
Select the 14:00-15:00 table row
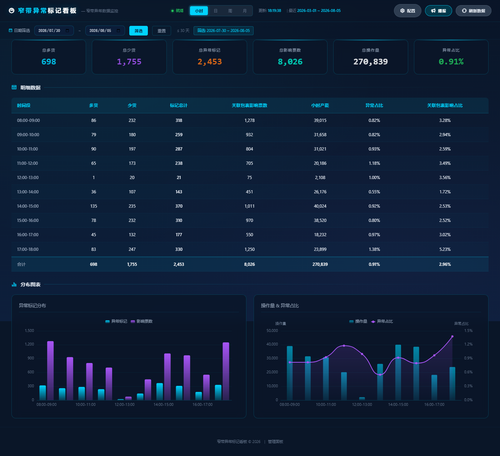[x=250, y=206]
